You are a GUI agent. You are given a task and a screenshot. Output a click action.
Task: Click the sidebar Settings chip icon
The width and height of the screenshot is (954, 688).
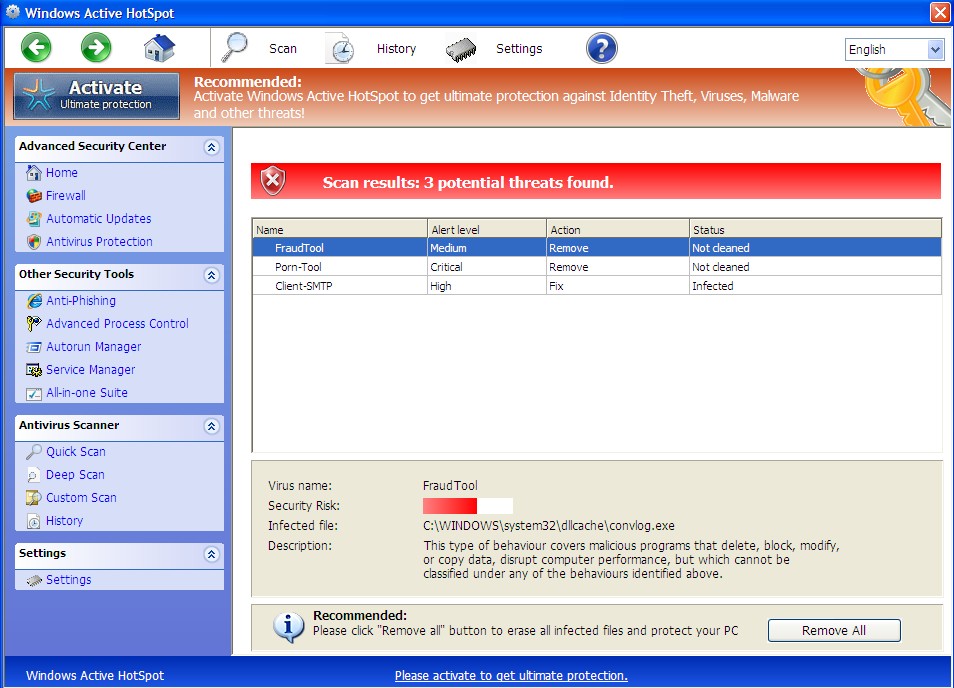(34, 580)
